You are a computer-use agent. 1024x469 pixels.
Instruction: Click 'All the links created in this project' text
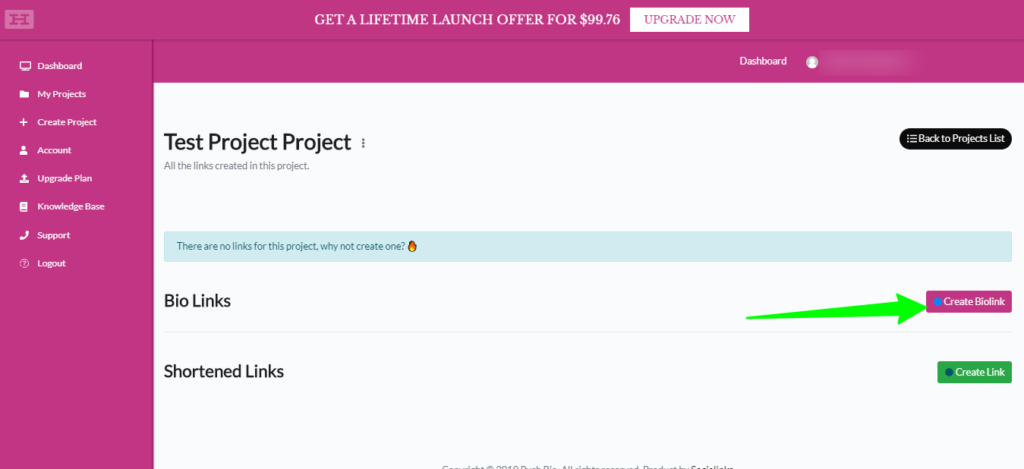coord(236,166)
